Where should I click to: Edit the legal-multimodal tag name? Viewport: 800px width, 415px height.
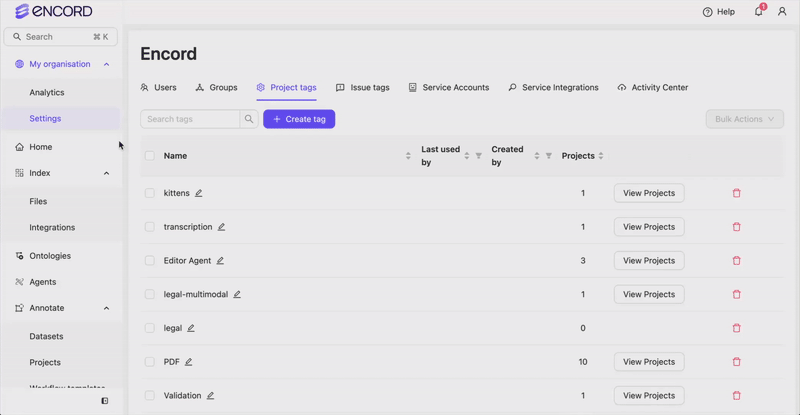(x=237, y=294)
